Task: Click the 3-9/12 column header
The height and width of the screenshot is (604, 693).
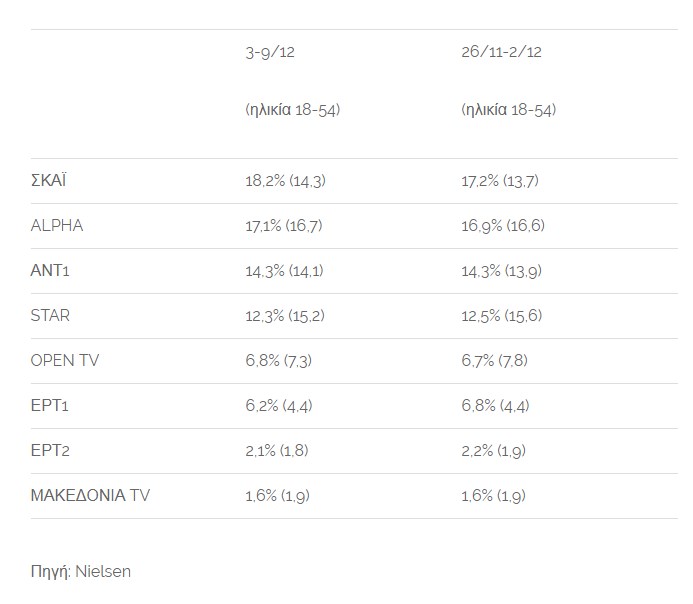Action: pos(270,52)
